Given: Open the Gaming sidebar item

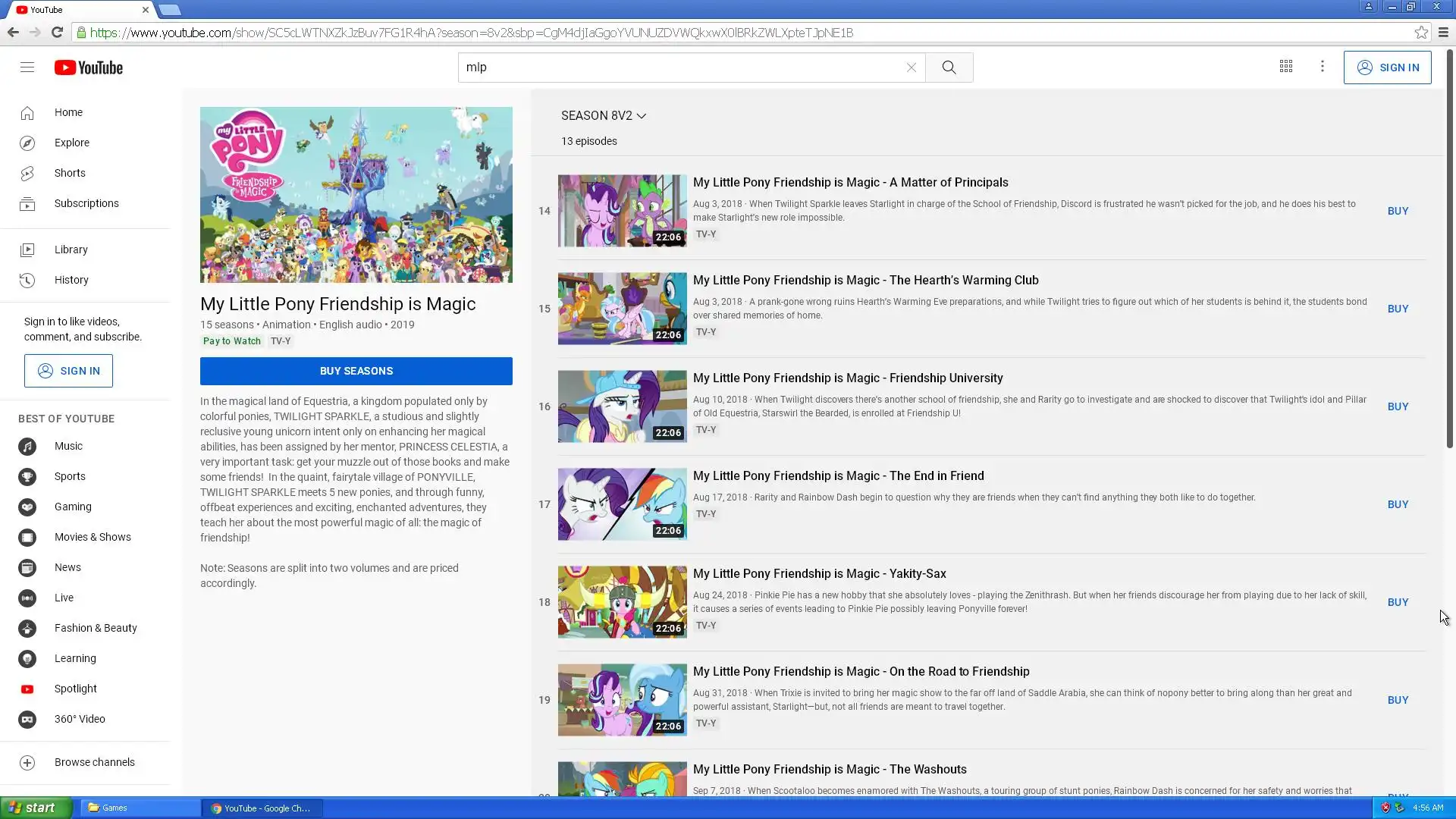Looking at the screenshot, I should click(x=73, y=507).
